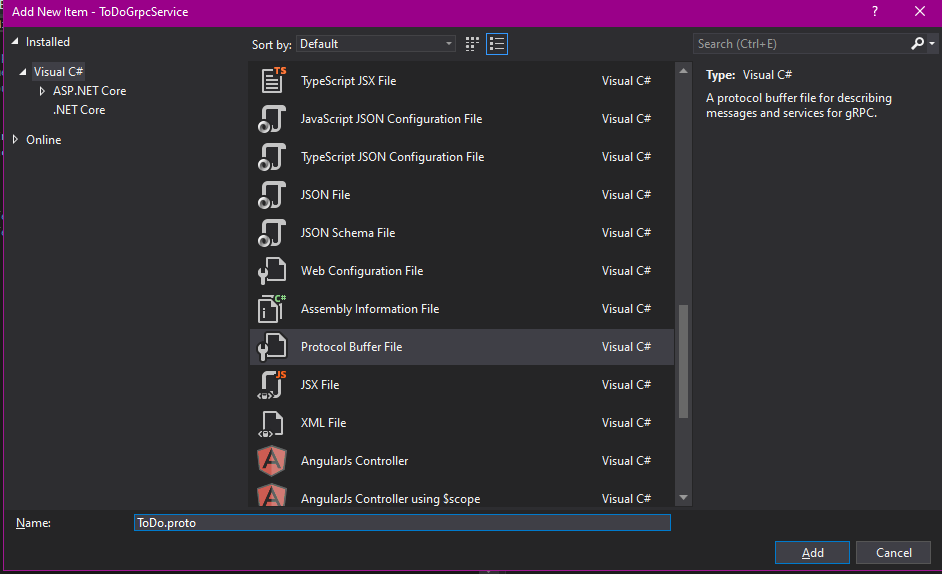Select the Visual C# category
942x574 pixels.
pyautogui.click(x=58, y=72)
